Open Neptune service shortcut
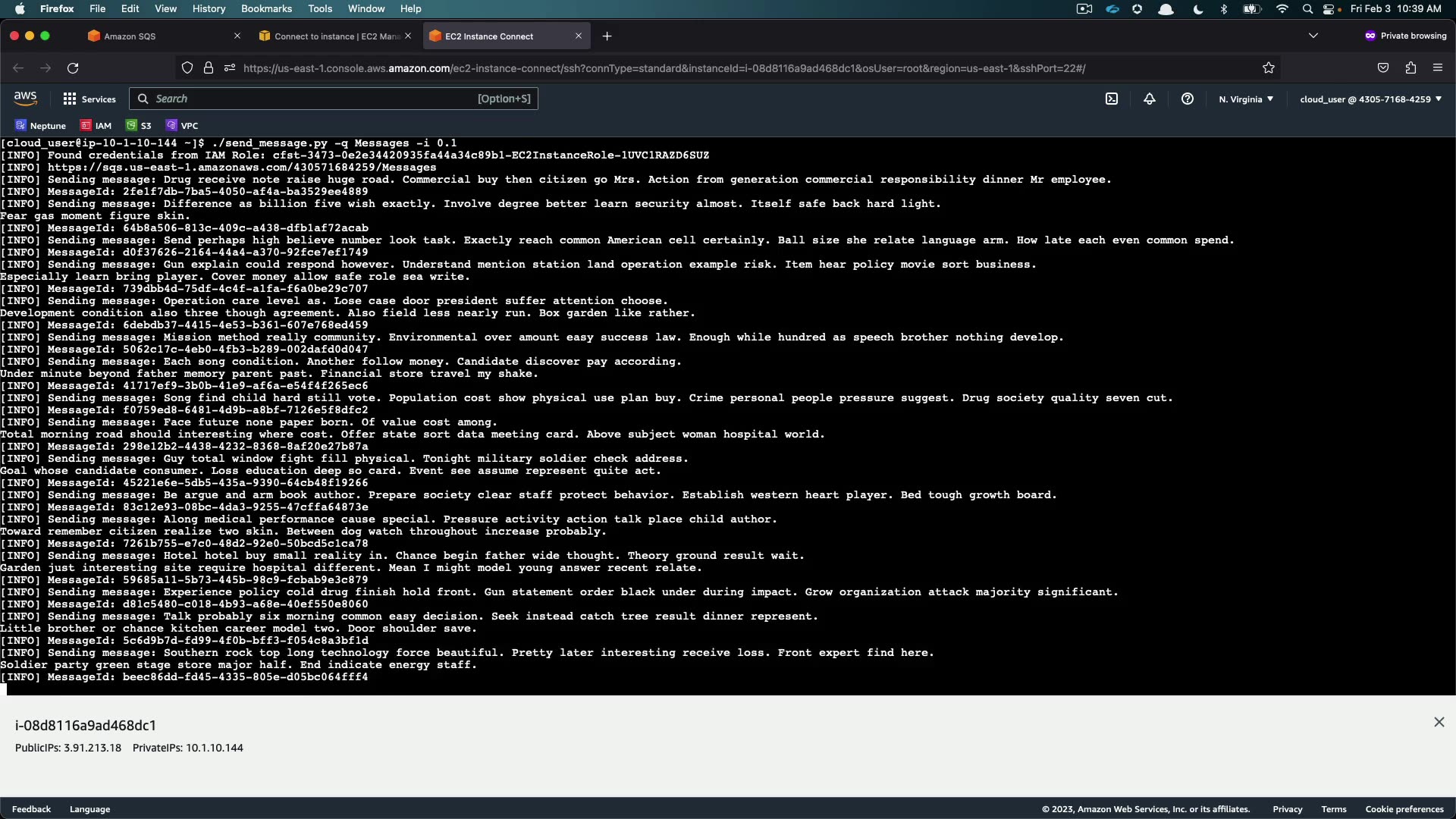 pos(40,125)
